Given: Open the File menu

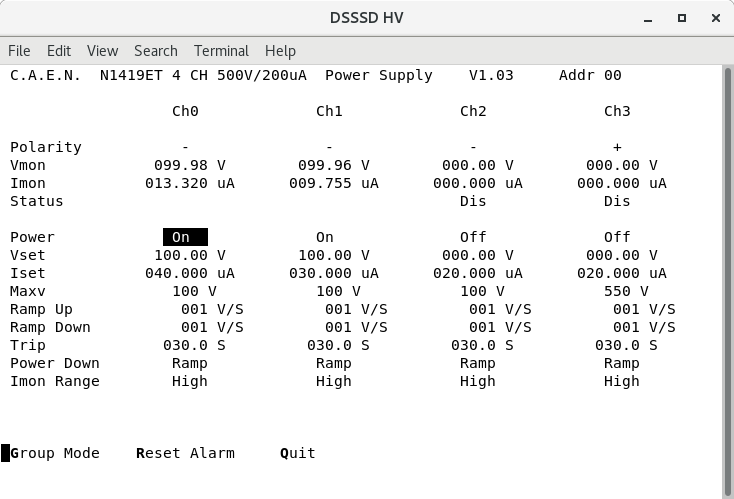Looking at the screenshot, I should [x=19, y=51].
